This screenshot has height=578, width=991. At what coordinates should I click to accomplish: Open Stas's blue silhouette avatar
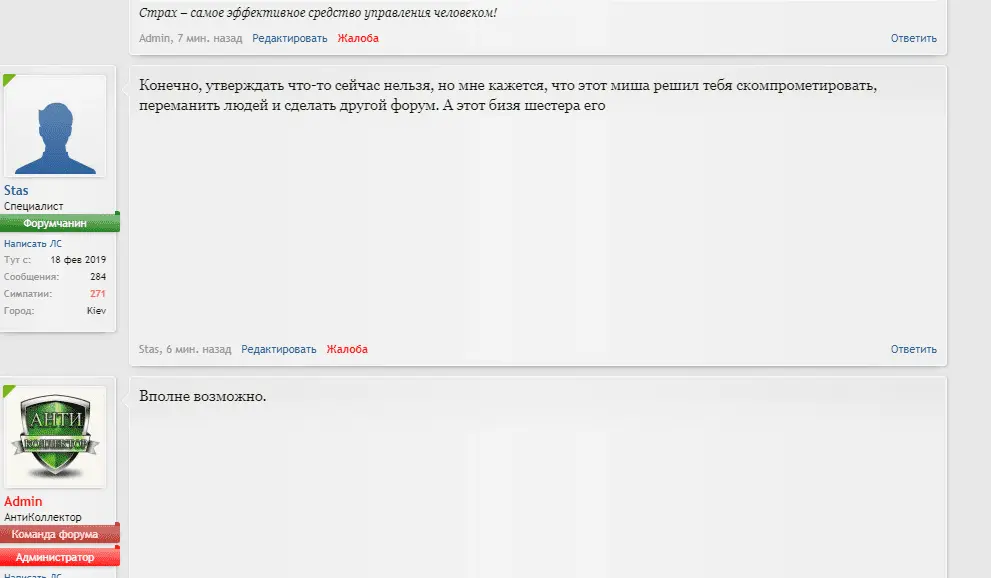click(x=55, y=126)
